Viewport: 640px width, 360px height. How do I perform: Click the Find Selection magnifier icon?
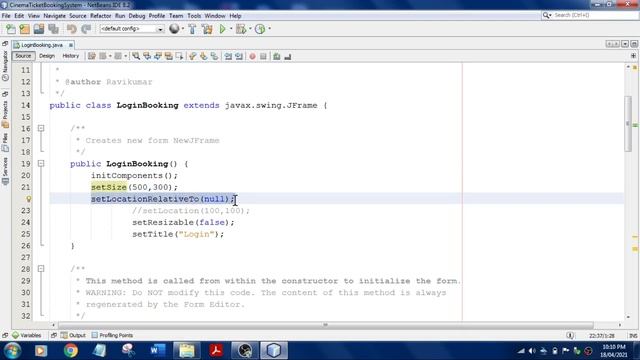point(136,56)
